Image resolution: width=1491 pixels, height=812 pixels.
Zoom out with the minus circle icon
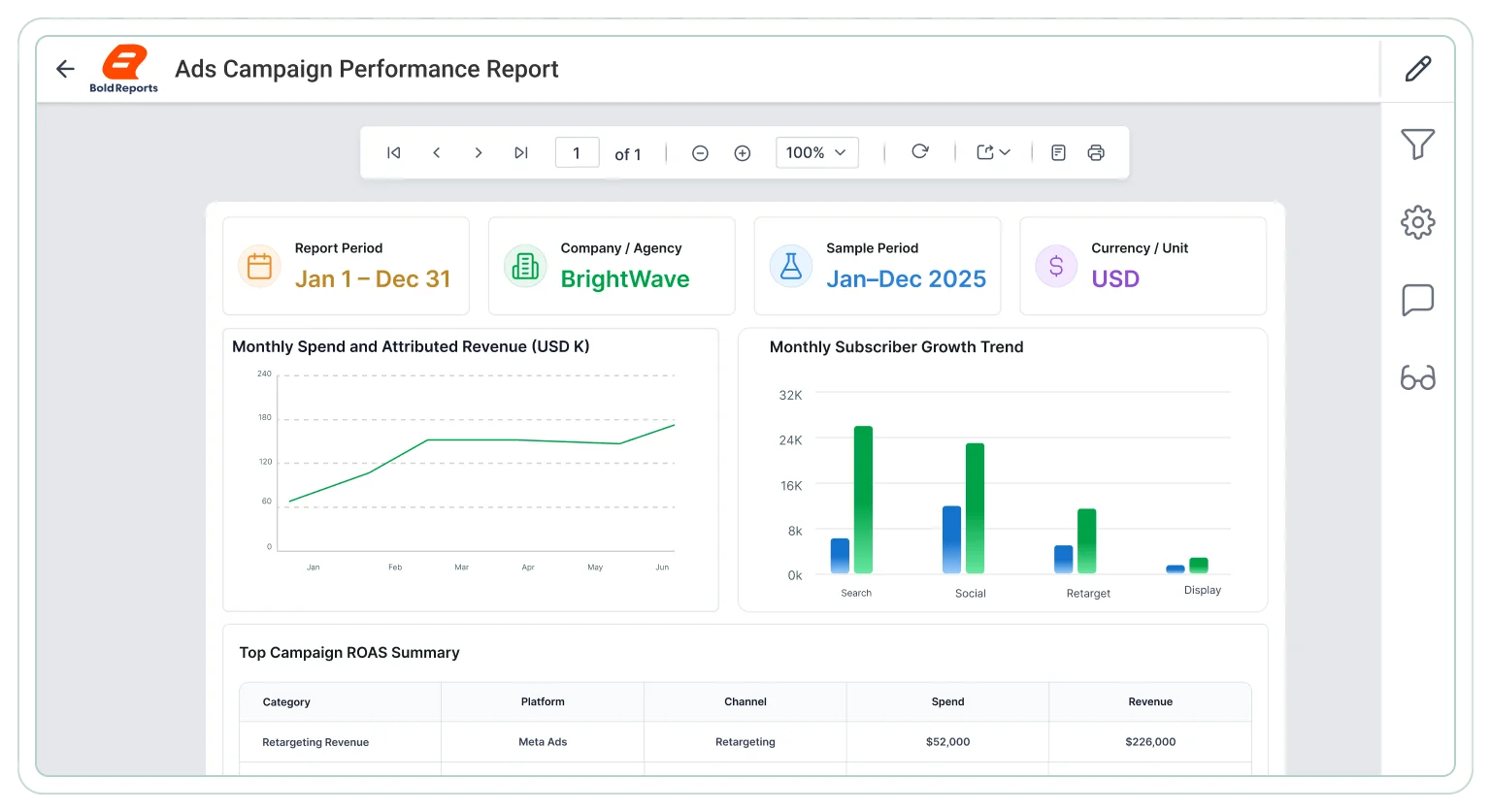pyautogui.click(x=700, y=153)
